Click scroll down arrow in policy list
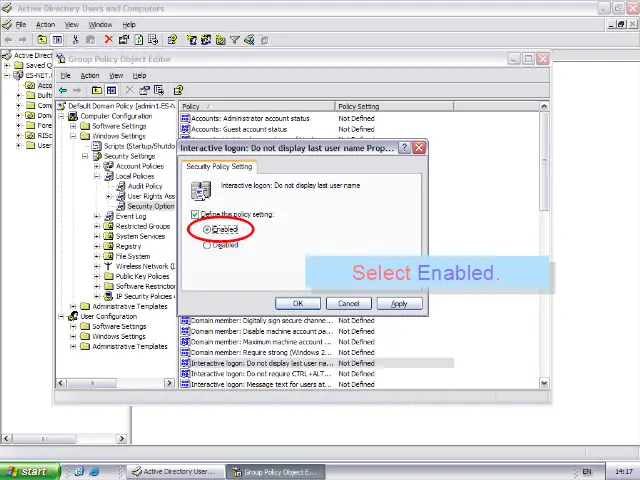 tap(544, 383)
